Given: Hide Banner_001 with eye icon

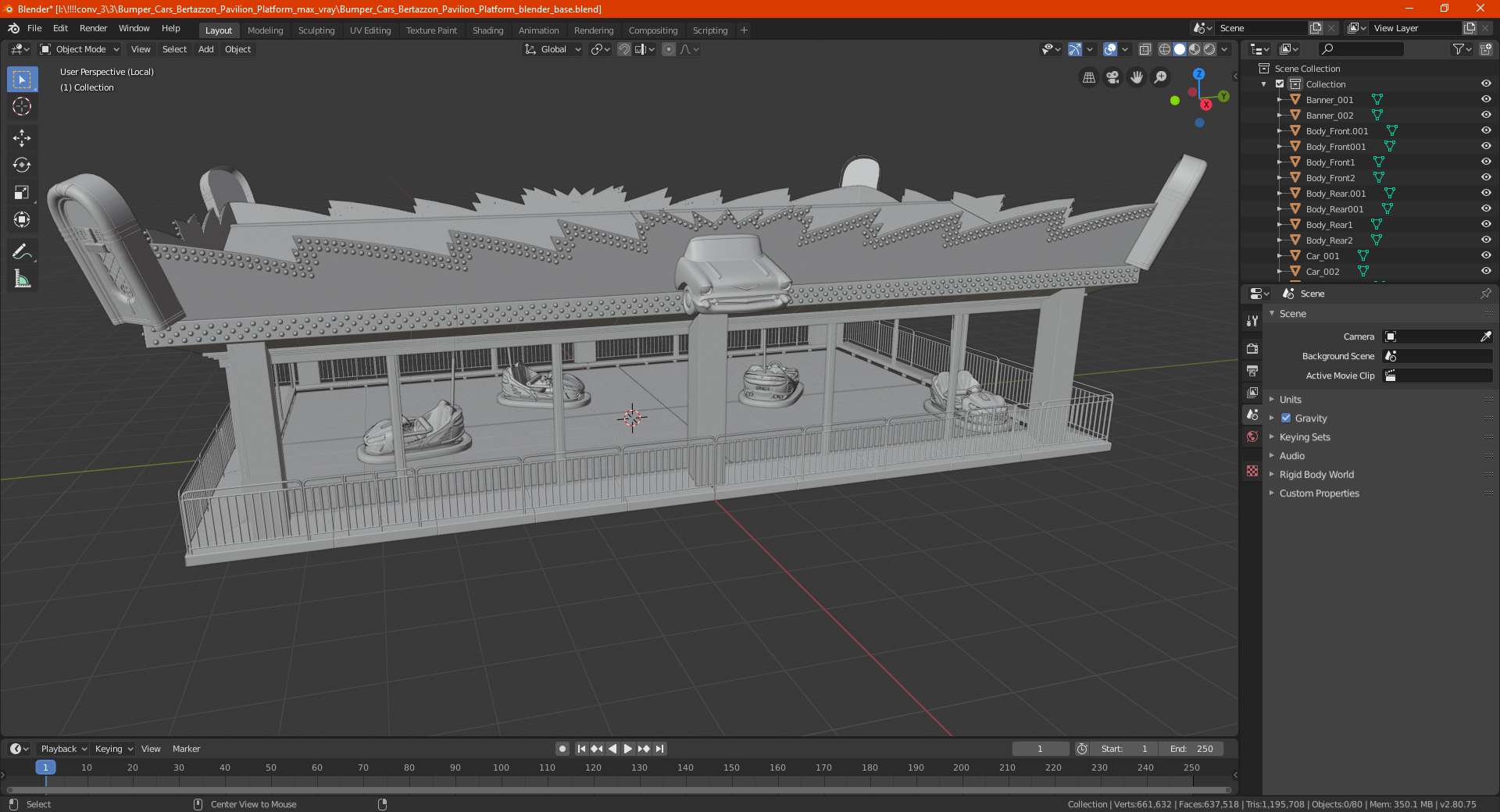Looking at the screenshot, I should [1486, 99].
